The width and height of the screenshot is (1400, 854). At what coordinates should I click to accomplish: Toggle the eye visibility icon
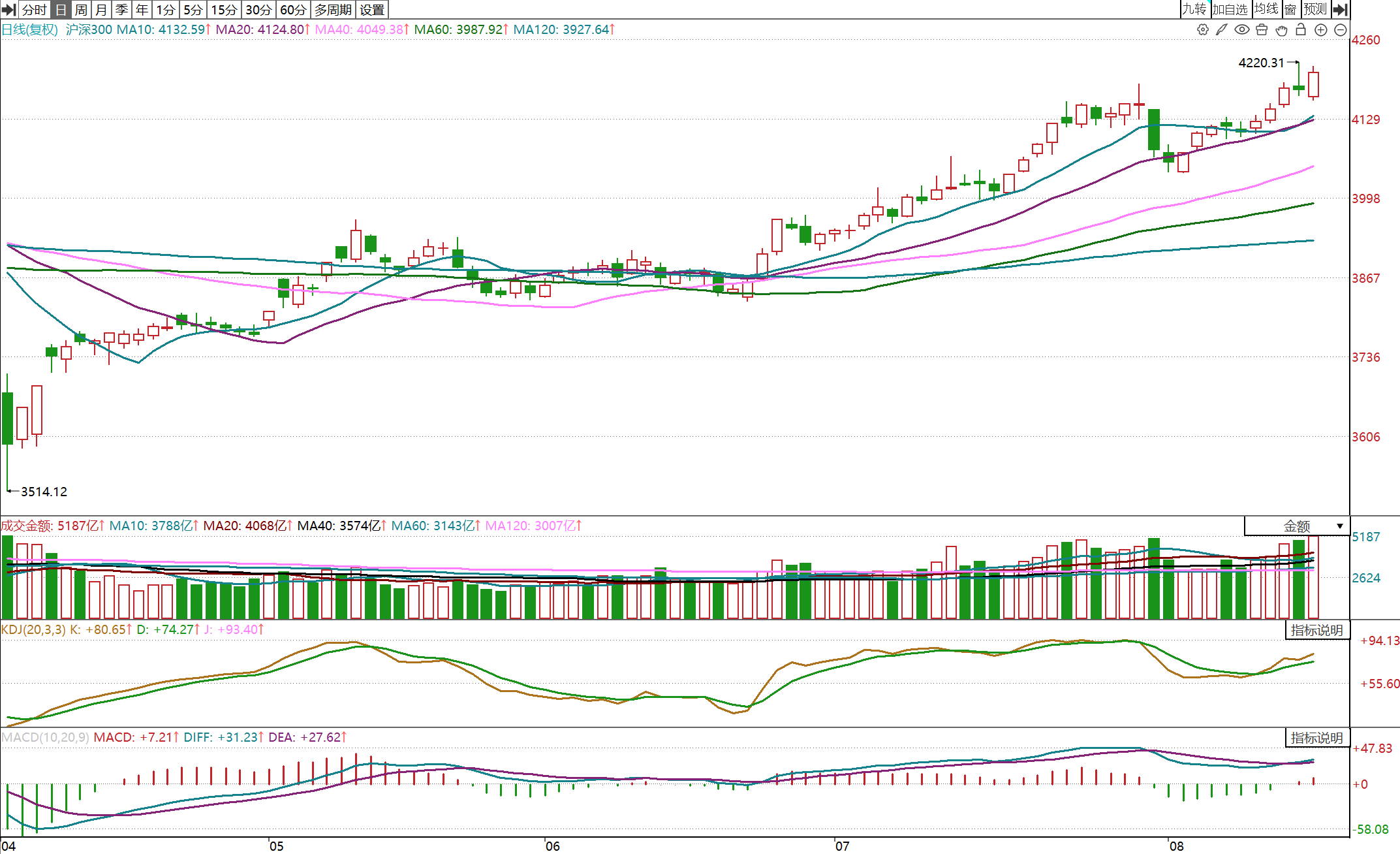coord(1241,30)
